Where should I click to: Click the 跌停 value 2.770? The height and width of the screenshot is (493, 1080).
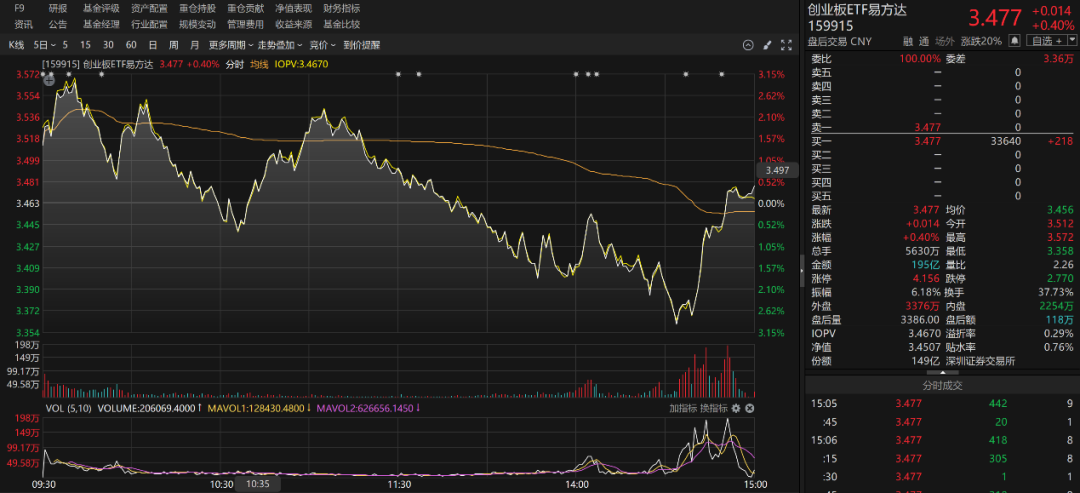coord(1060,279)
